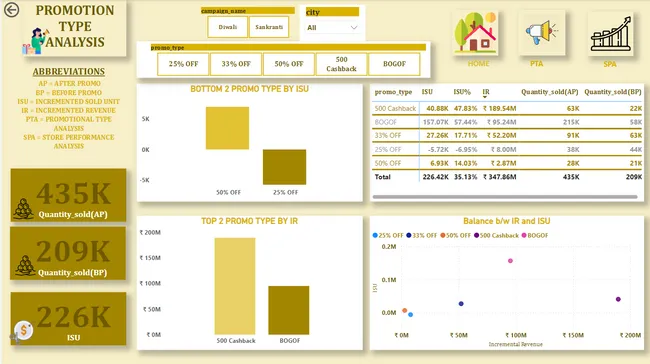Click the Total row label in table
This screenshot has width=650, height=364.
[x=383, y=177]
